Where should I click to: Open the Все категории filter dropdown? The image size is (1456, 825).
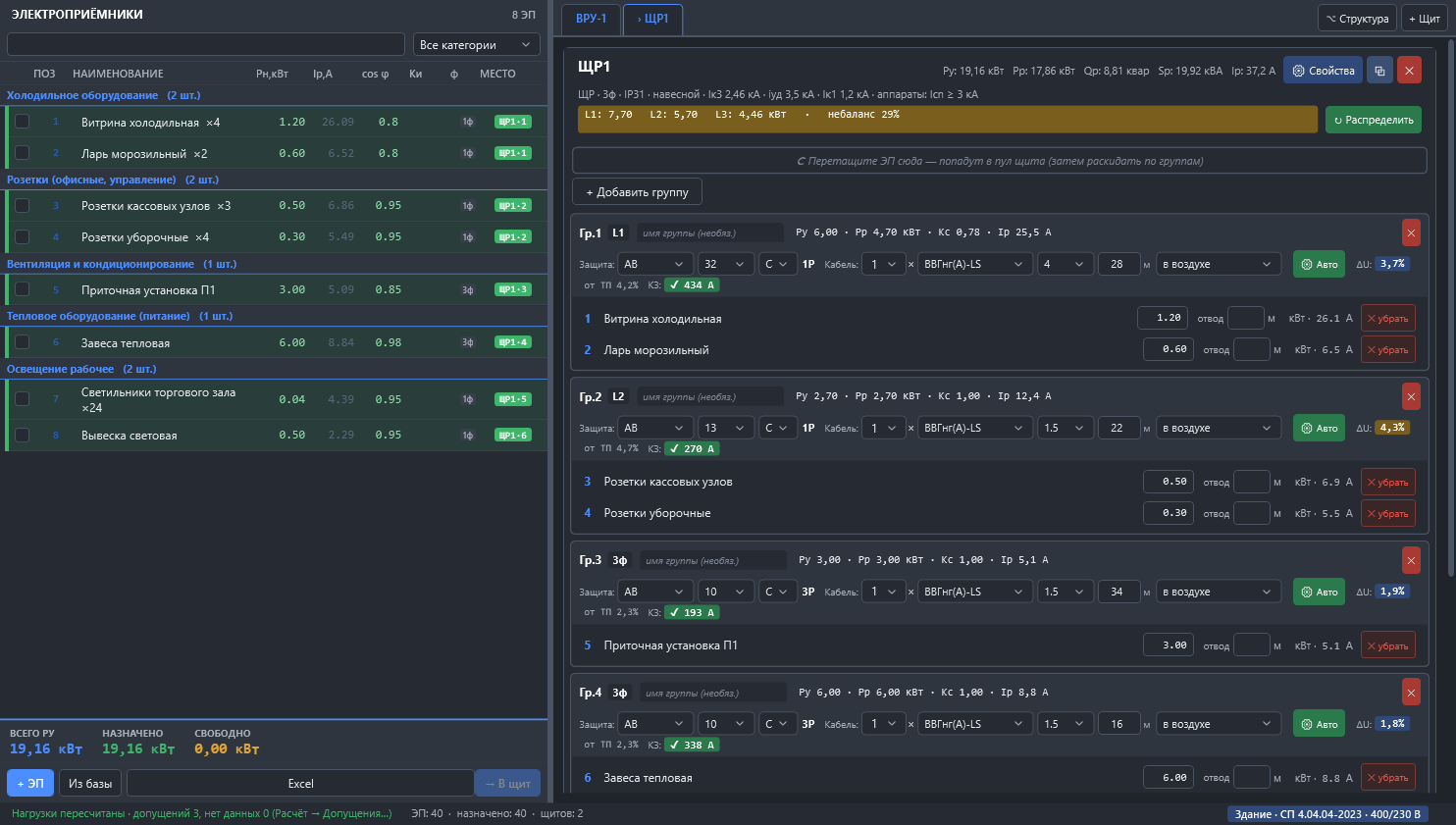point(476,45)
